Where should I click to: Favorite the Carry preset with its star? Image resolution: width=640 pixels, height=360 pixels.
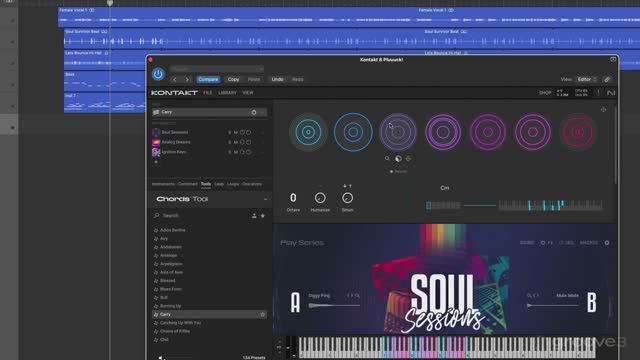[262, 315]
